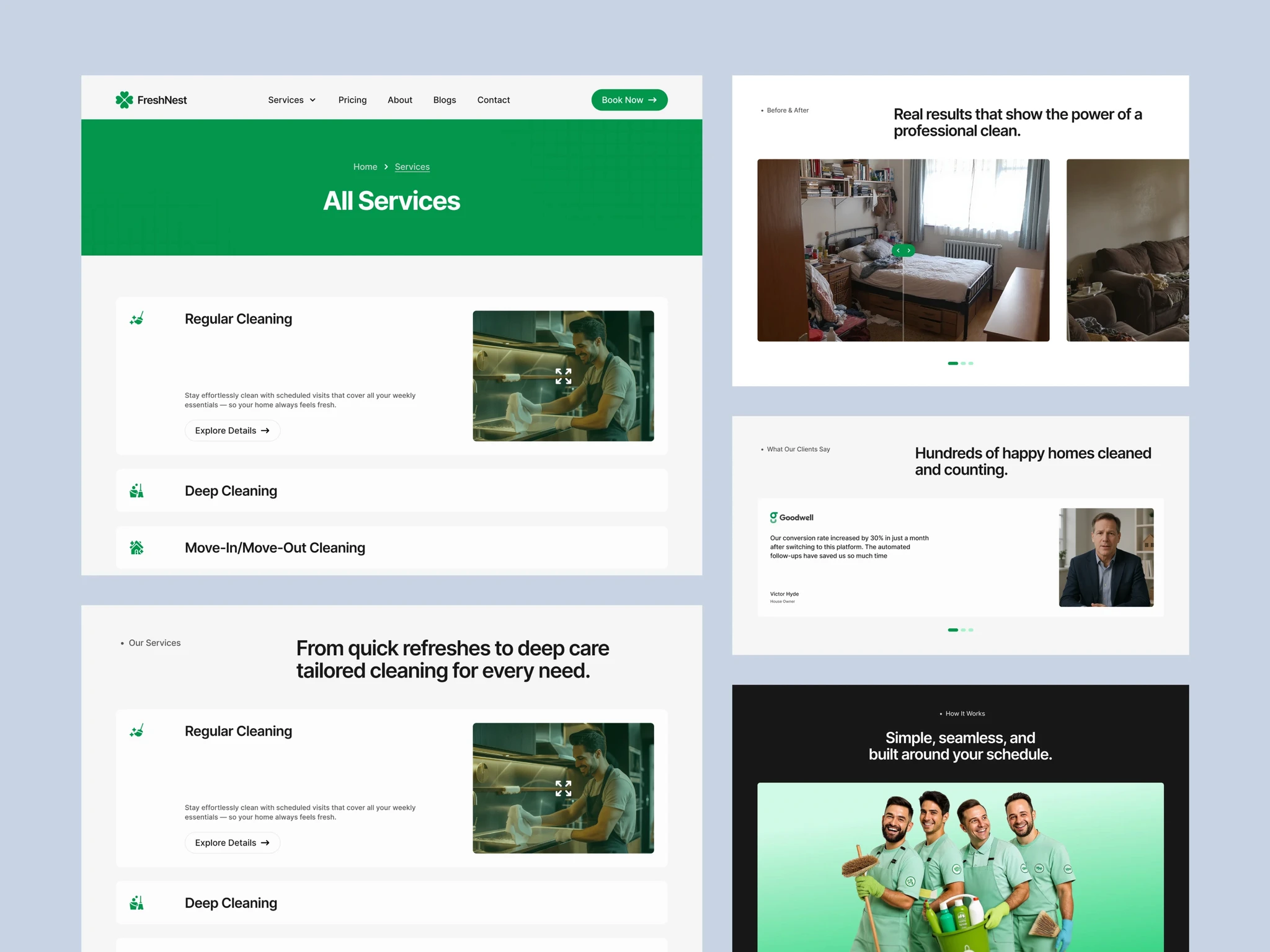The height and width of the screenshot is (952, 1270).
Task: Click the expand icon on the top kitchen cleaning image
Action: [563, 376]
